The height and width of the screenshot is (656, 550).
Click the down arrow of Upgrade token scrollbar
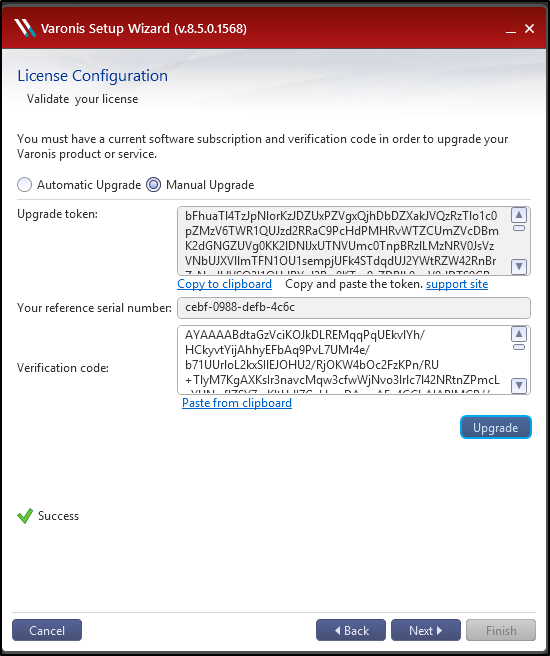519,266
